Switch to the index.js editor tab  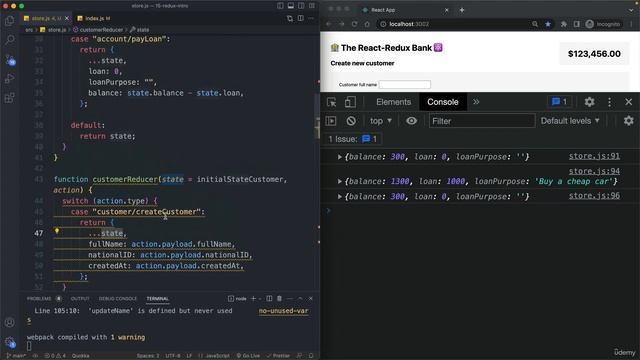[93, 18]
